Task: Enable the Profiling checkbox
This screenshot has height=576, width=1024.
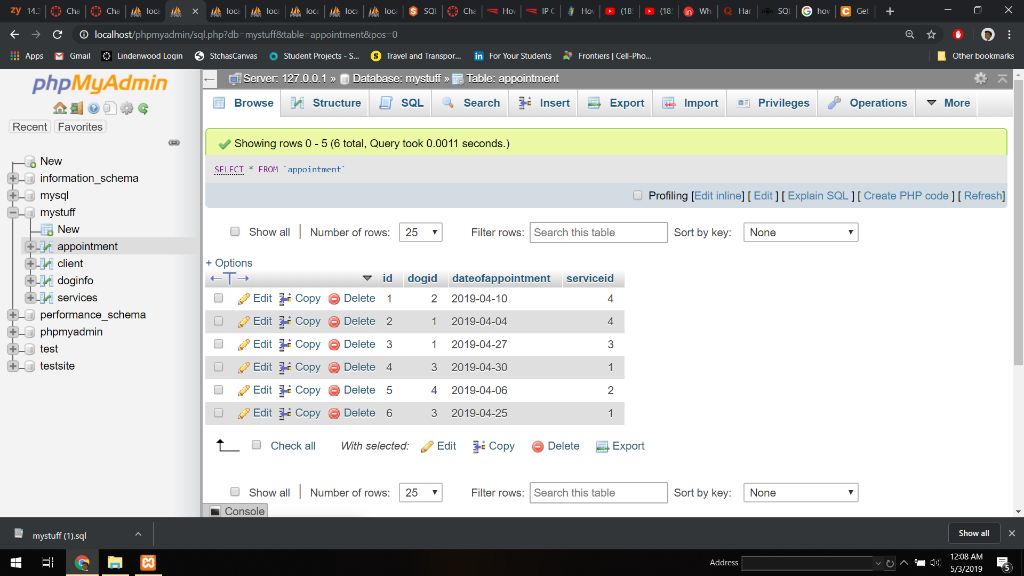Action: [637, 195]
